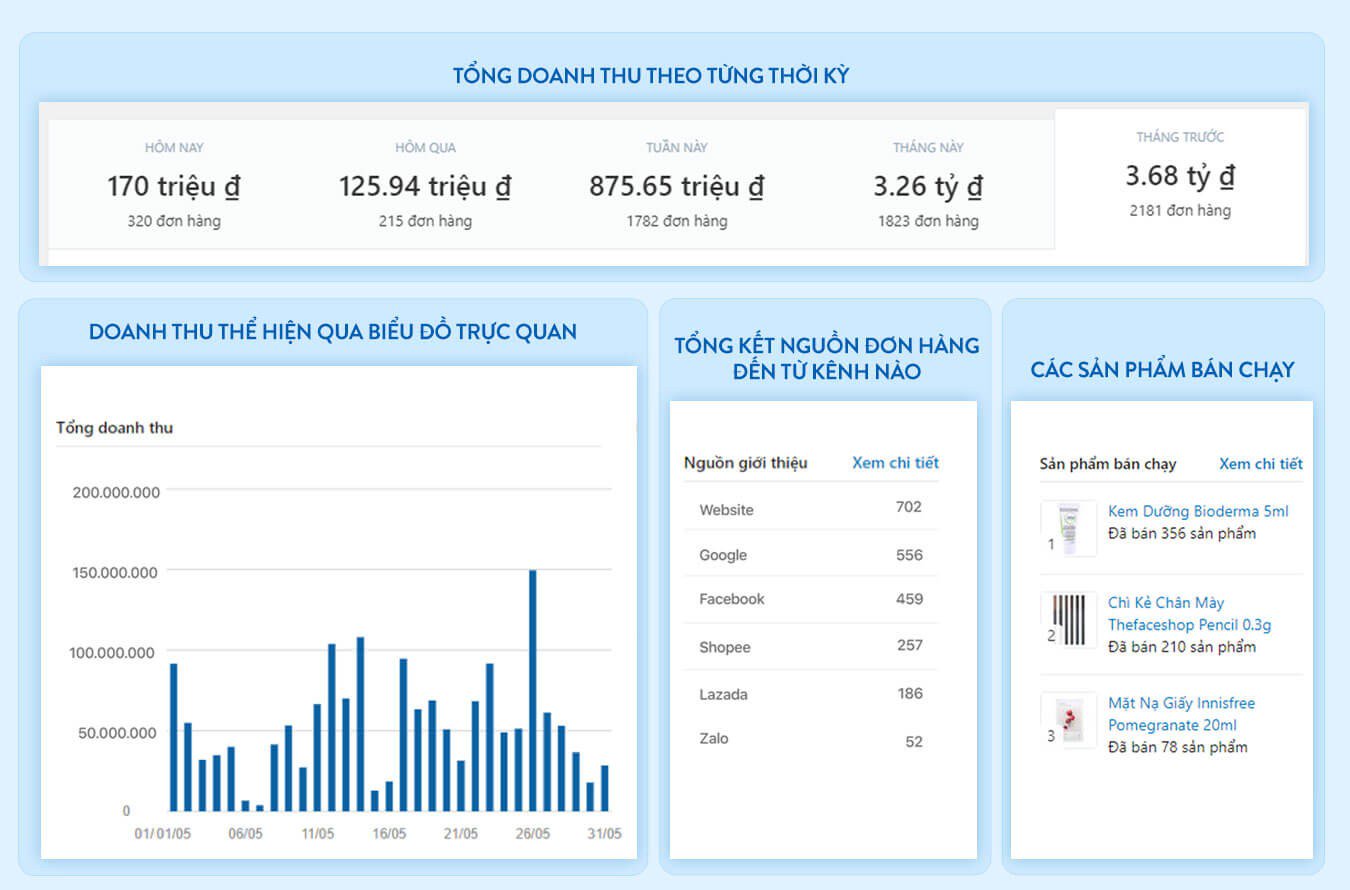Select the Hôm nay revenue tab

pos(174,185)
